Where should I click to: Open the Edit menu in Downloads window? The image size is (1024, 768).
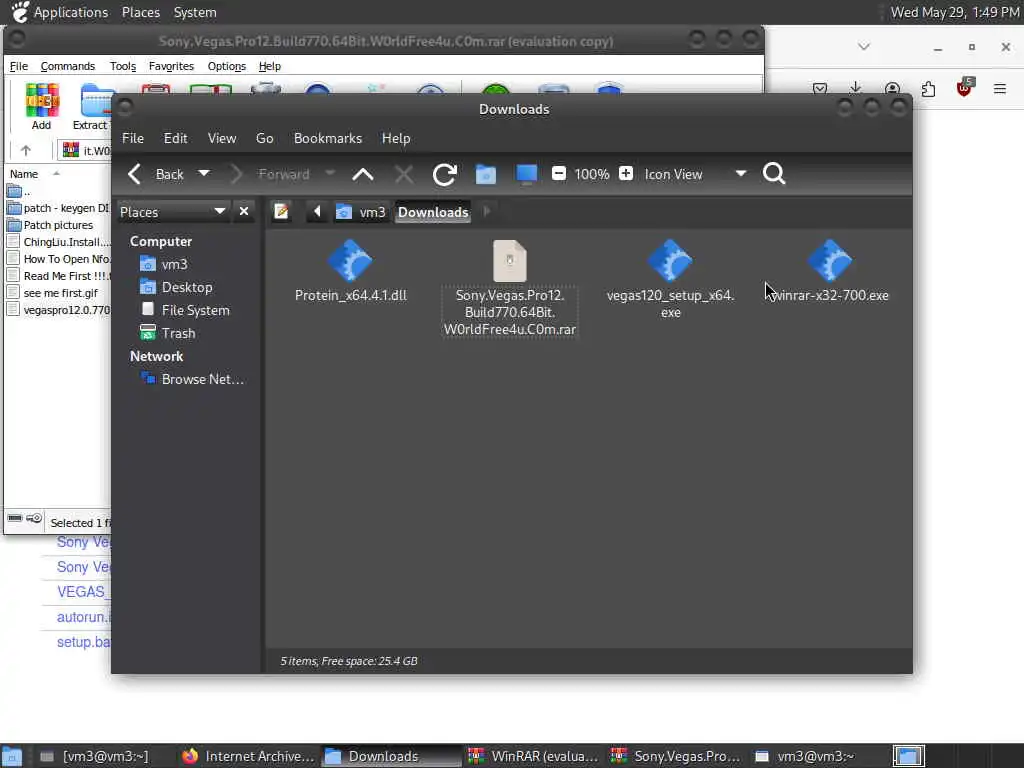(175, 138)
